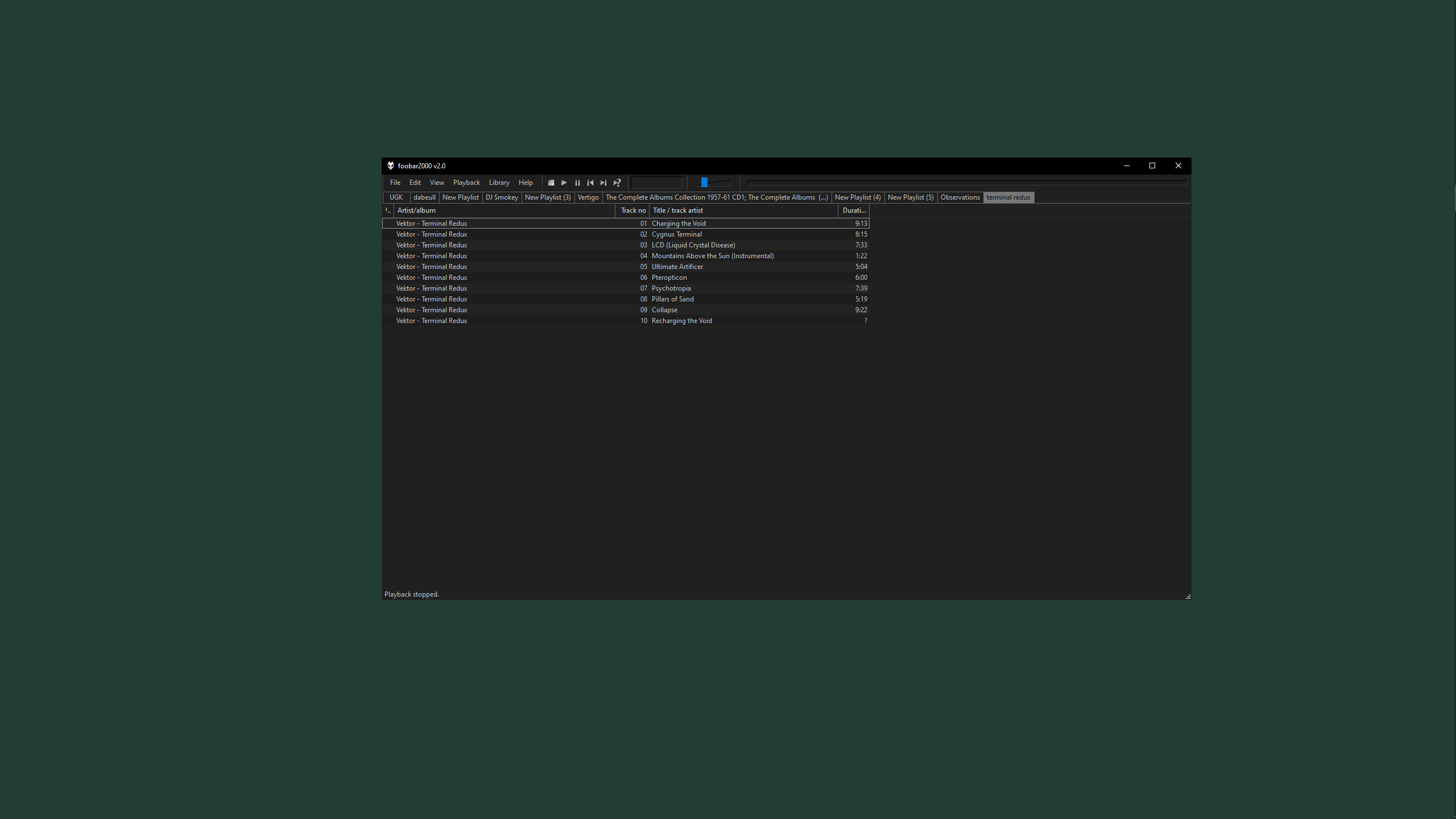Go to the previous track

tap(590, 183)
